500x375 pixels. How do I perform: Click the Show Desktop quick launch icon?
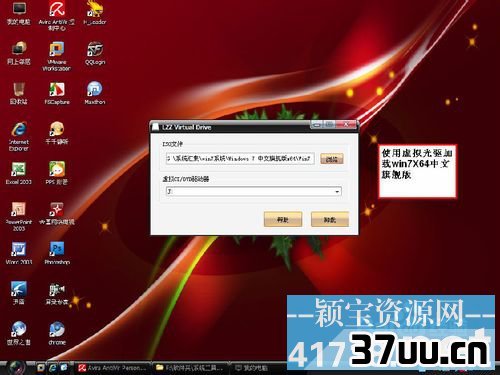coord(41,368)
